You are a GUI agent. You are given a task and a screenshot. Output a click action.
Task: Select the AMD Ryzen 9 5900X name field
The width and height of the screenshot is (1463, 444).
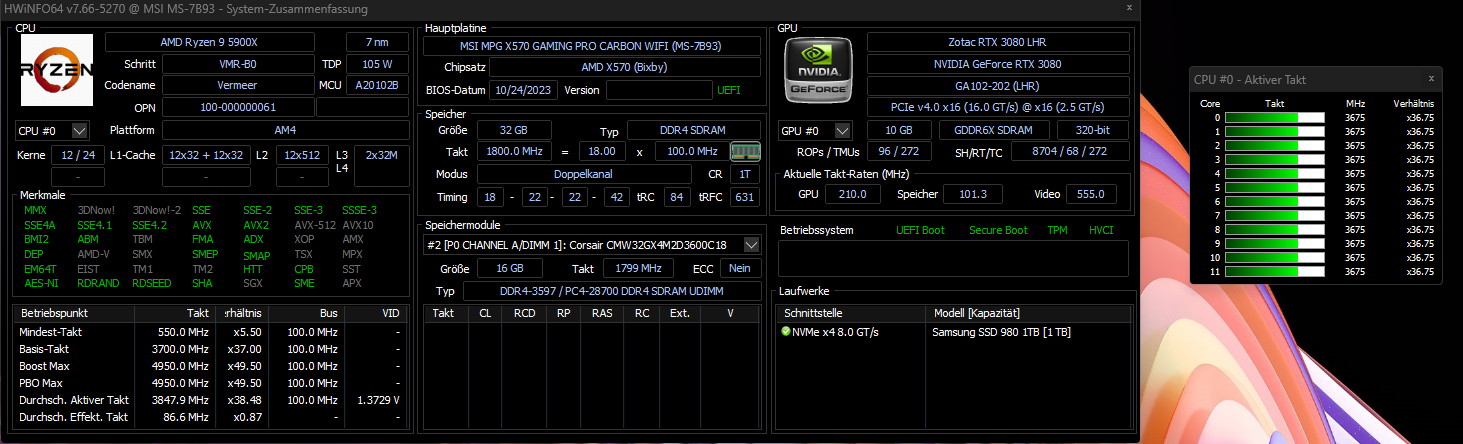coord(209,42)
